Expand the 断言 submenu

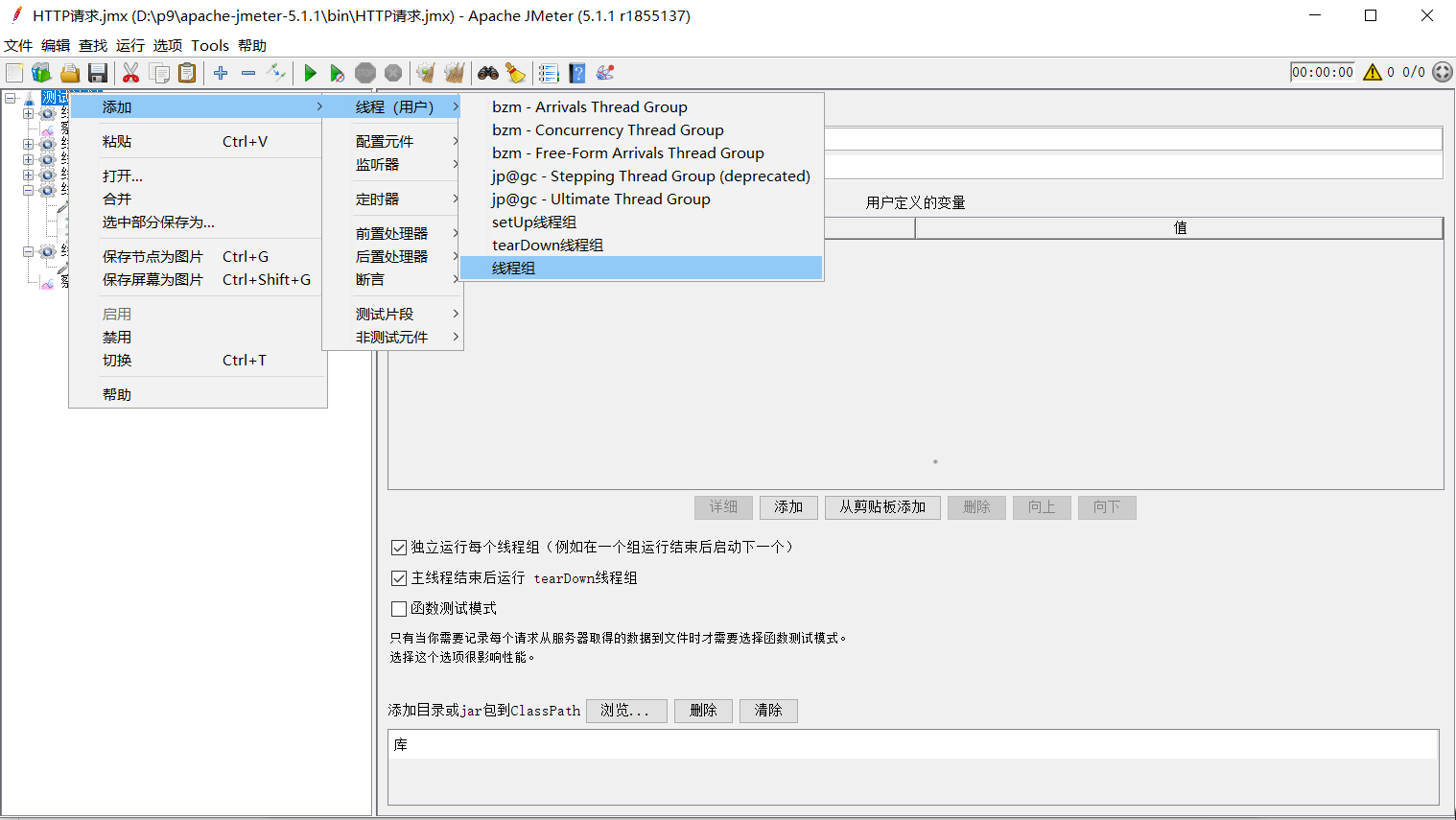pos(392,279)
